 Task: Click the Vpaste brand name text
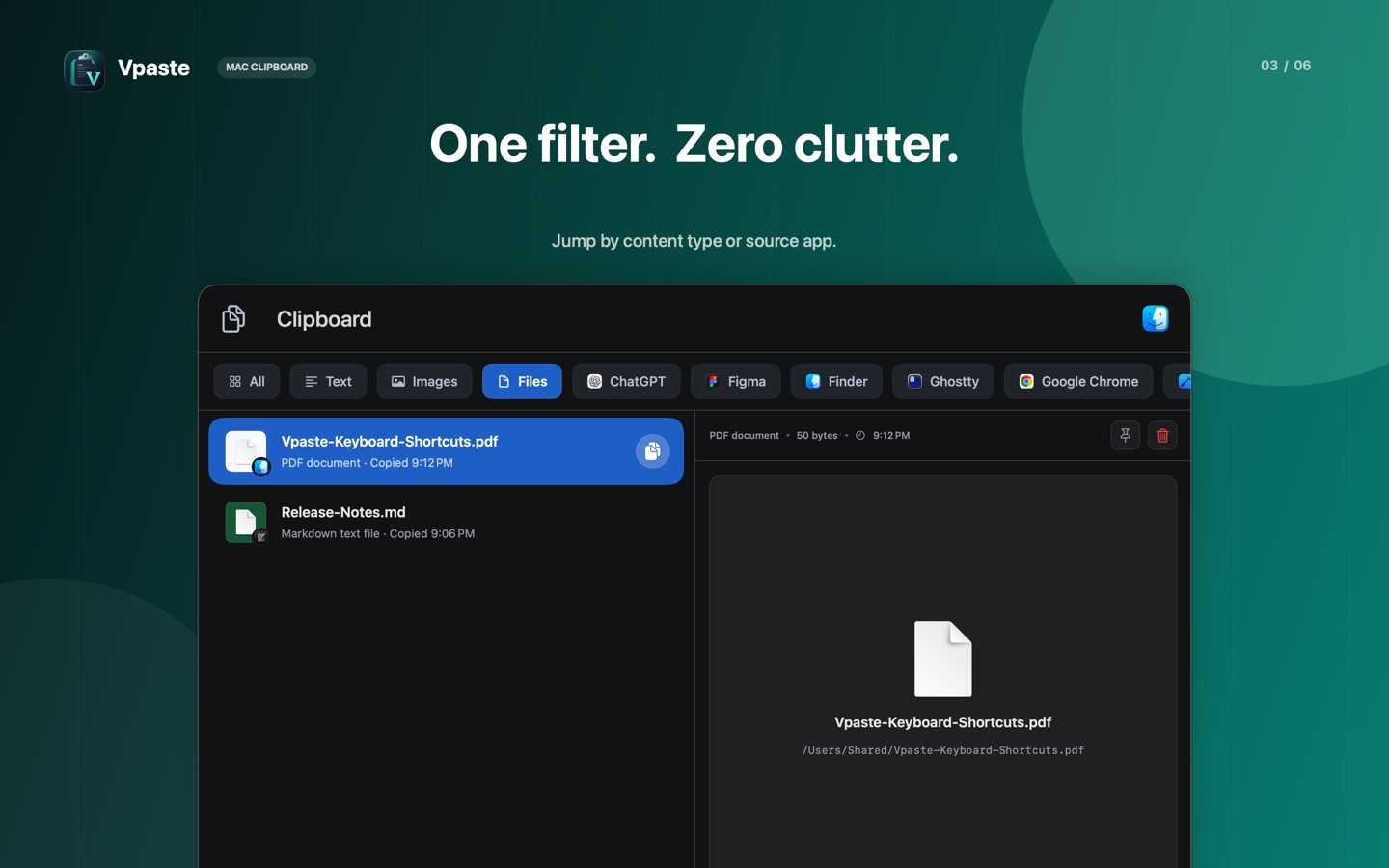click(153, 68)
